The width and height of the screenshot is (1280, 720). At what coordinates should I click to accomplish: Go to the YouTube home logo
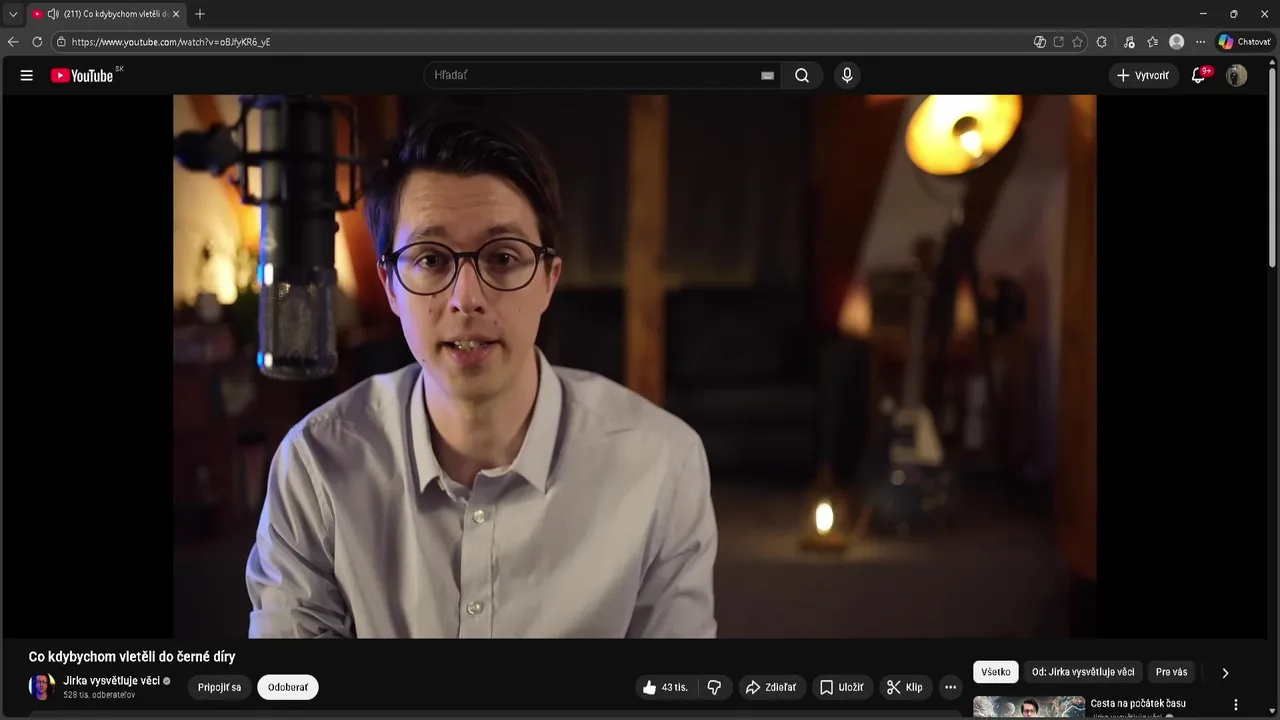pyautogui.click(x=82, y=75)
